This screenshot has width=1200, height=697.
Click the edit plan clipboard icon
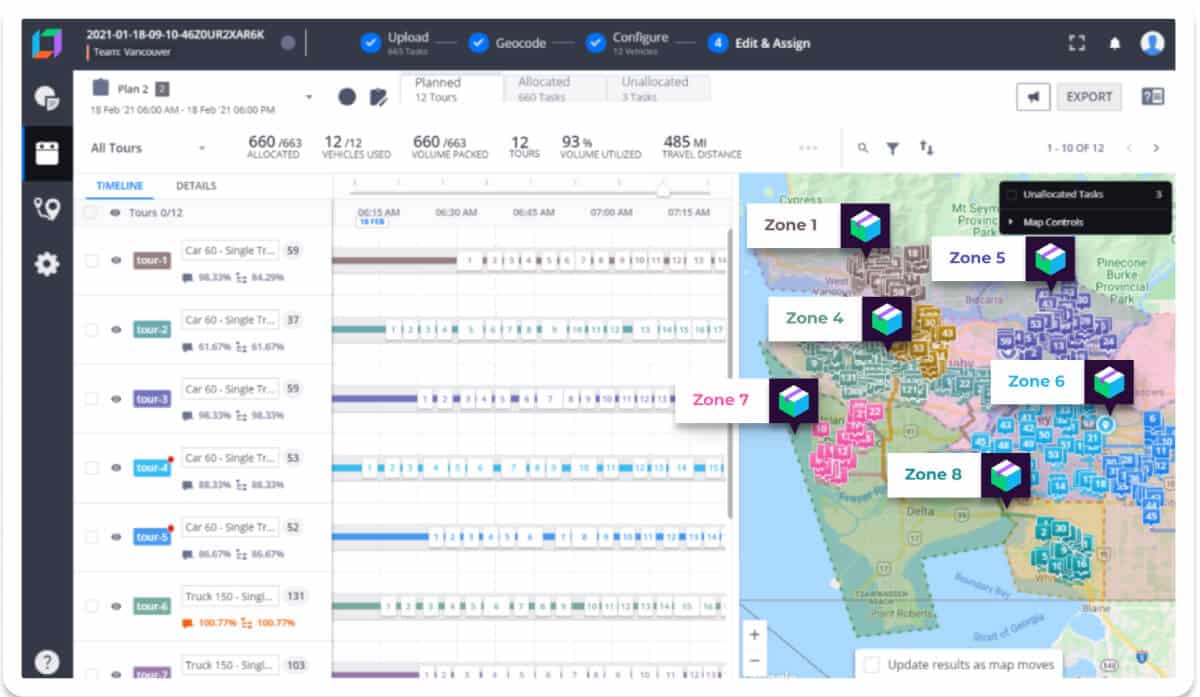(x=378, y=97)
